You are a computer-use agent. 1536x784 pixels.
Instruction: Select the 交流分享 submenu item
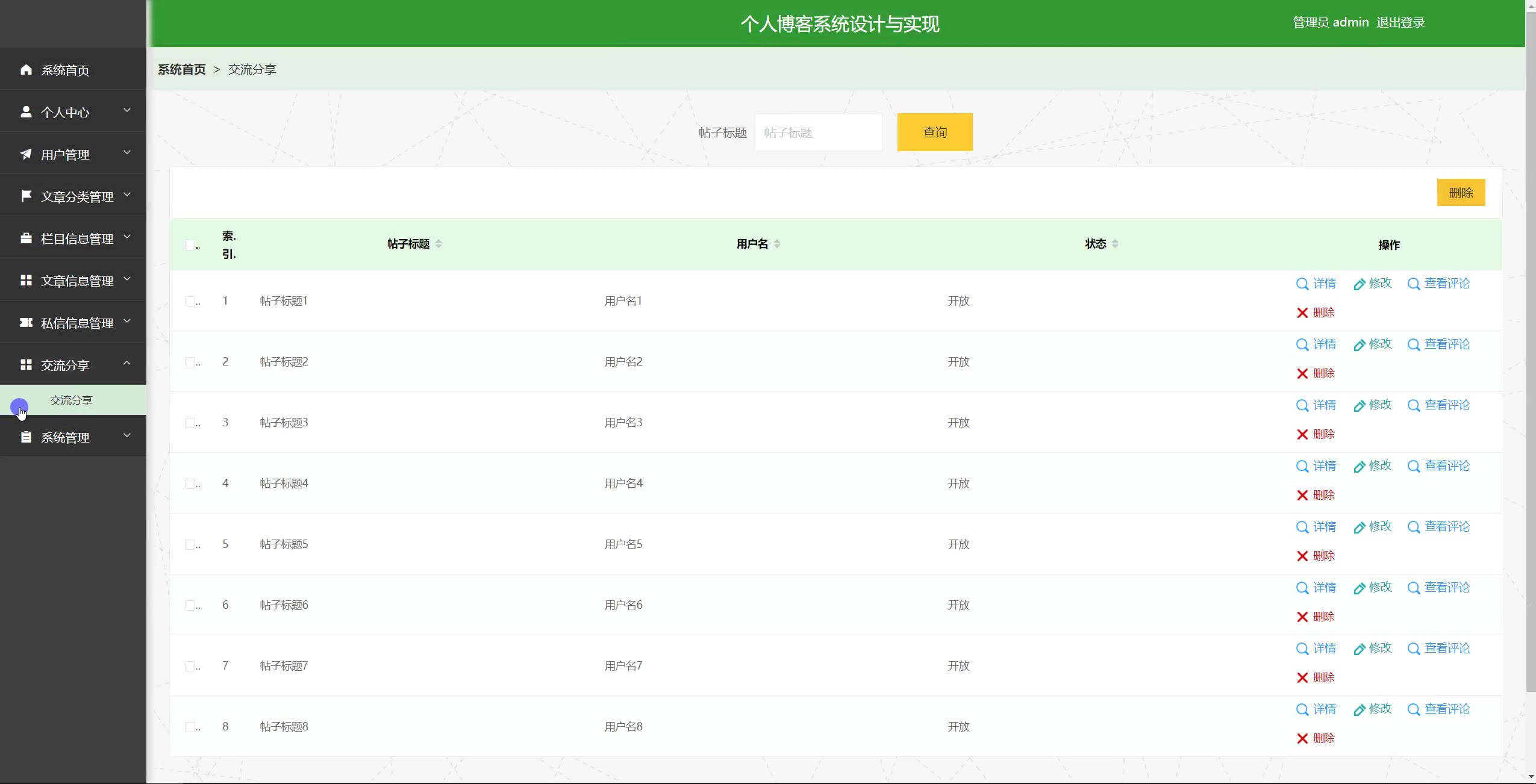coord(73,400)
